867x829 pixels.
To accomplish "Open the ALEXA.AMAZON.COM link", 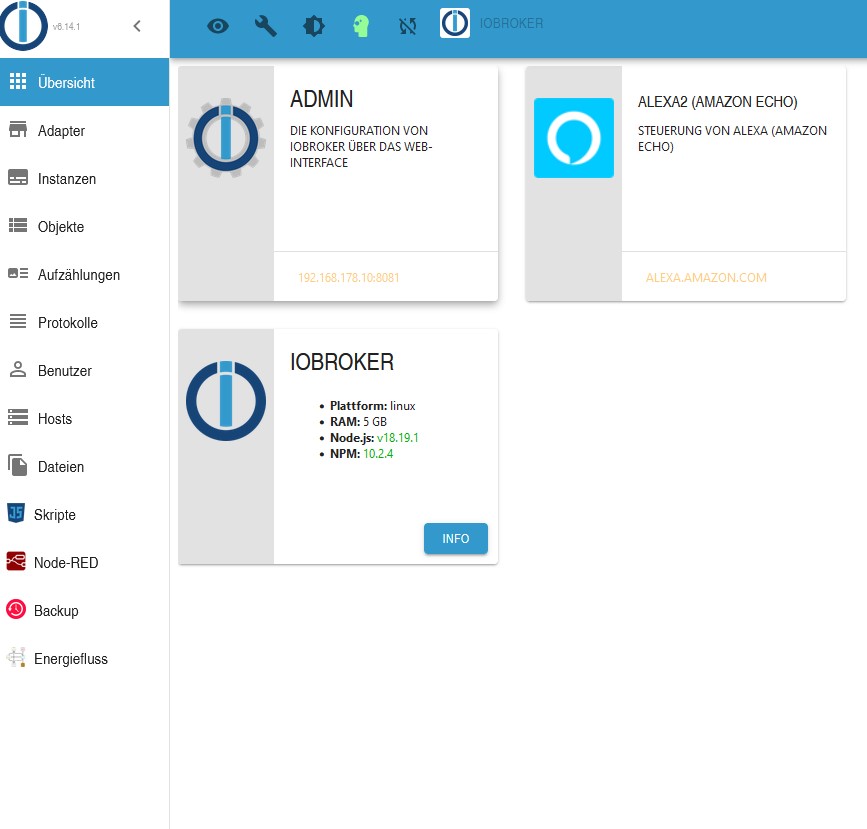I will coord(706,278).
